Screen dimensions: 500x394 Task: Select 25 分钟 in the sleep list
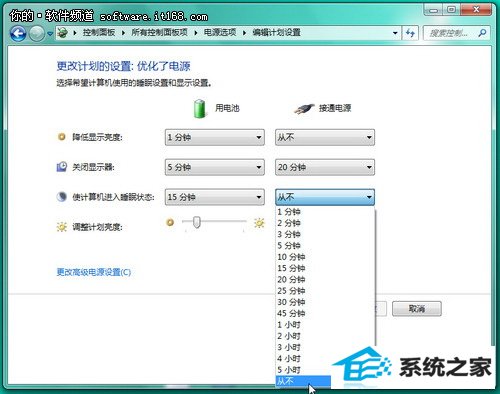coord(325,291)
